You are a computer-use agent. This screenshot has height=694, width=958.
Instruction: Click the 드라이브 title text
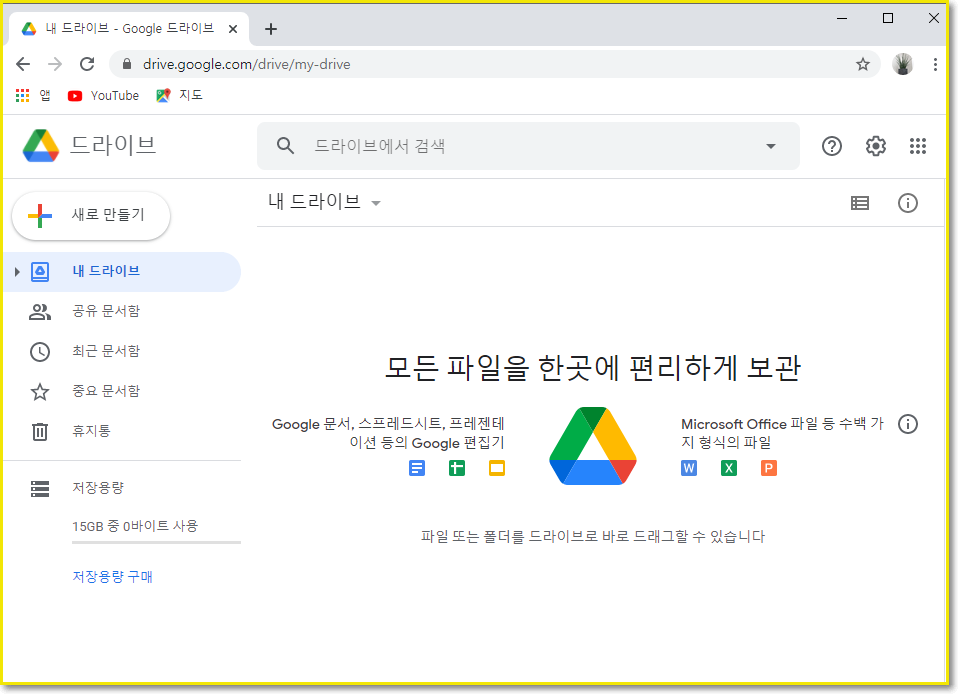[113, 145]
